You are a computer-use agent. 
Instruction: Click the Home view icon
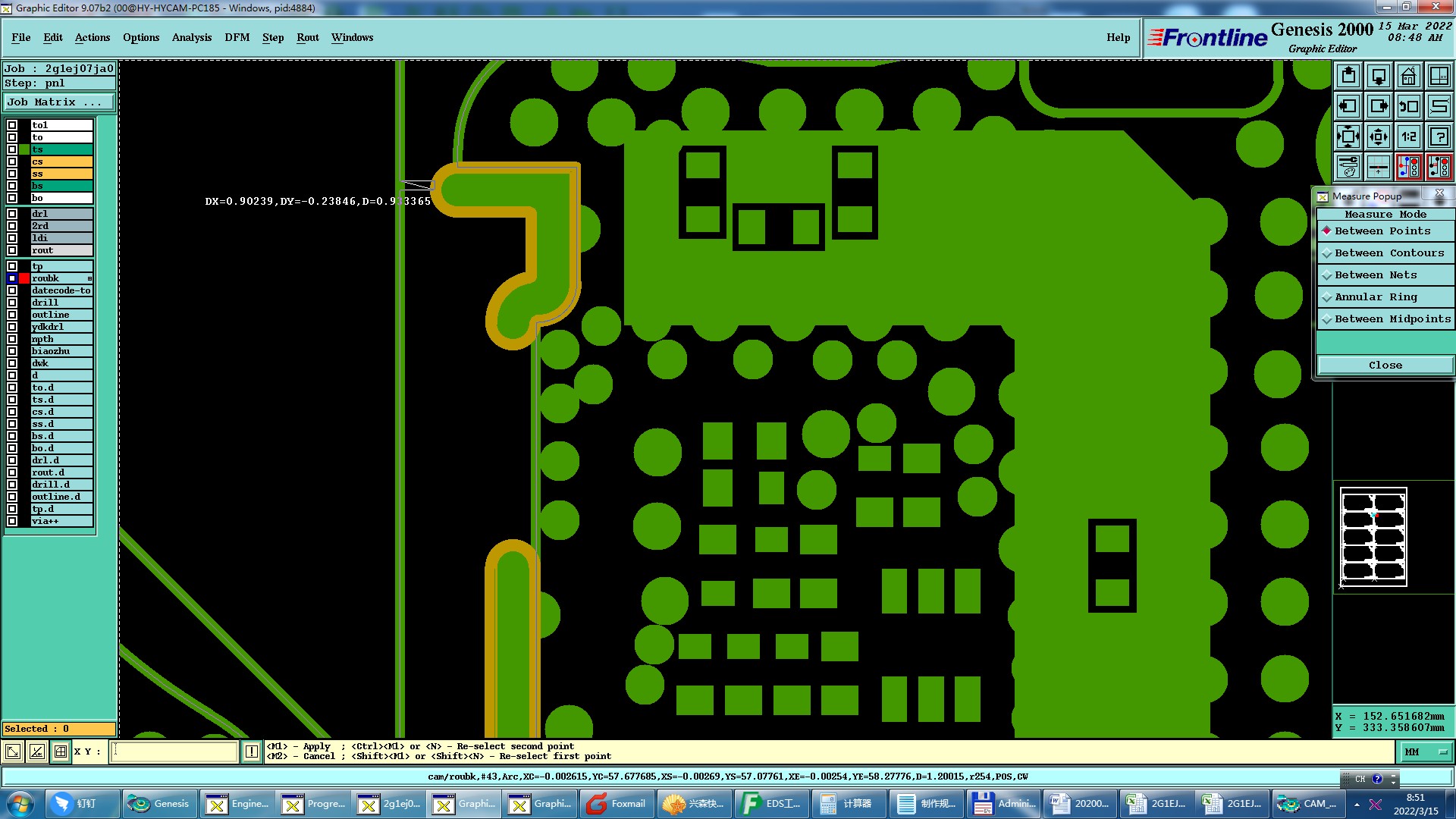(1408, 76)
